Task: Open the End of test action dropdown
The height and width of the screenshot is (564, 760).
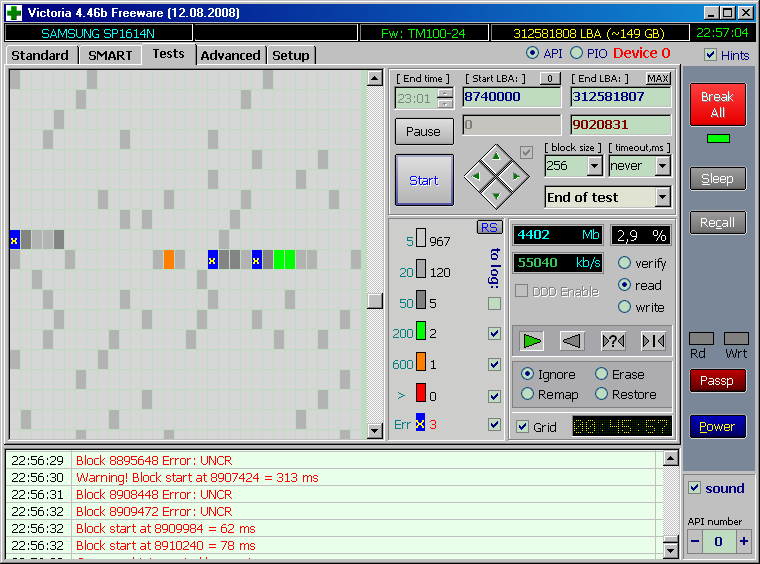Action: (x=663, y=197)
